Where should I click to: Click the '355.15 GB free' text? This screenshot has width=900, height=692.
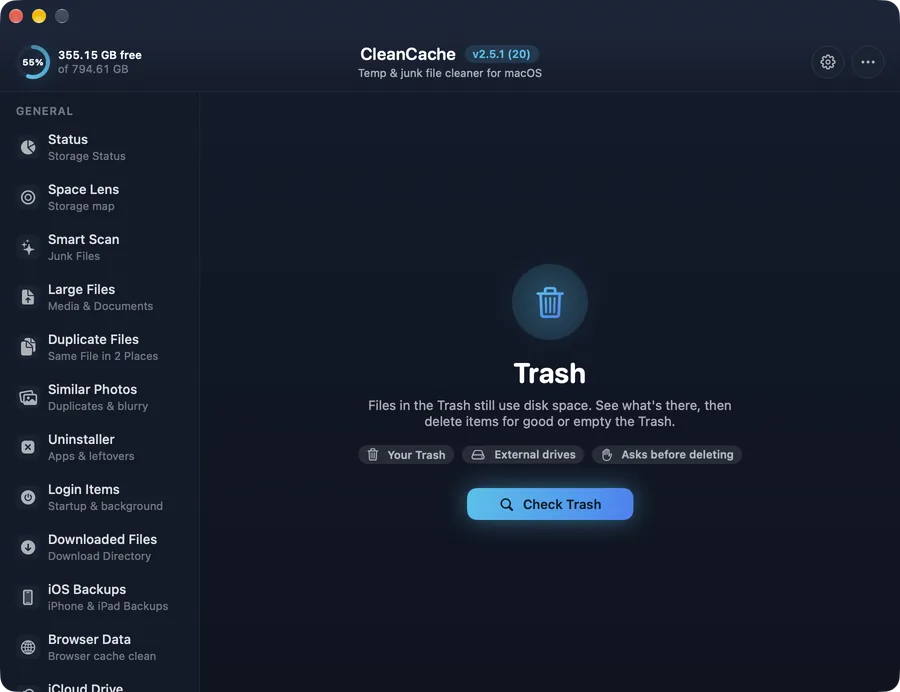(100, 55)
